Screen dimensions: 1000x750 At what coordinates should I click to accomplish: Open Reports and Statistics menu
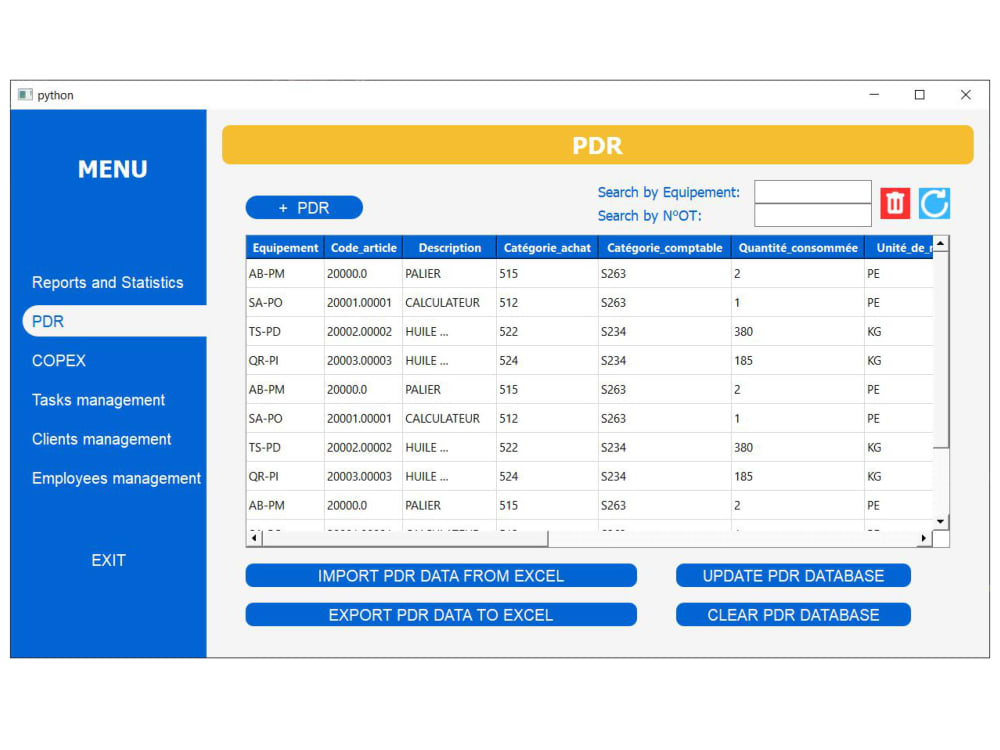(x=108, y=283)
